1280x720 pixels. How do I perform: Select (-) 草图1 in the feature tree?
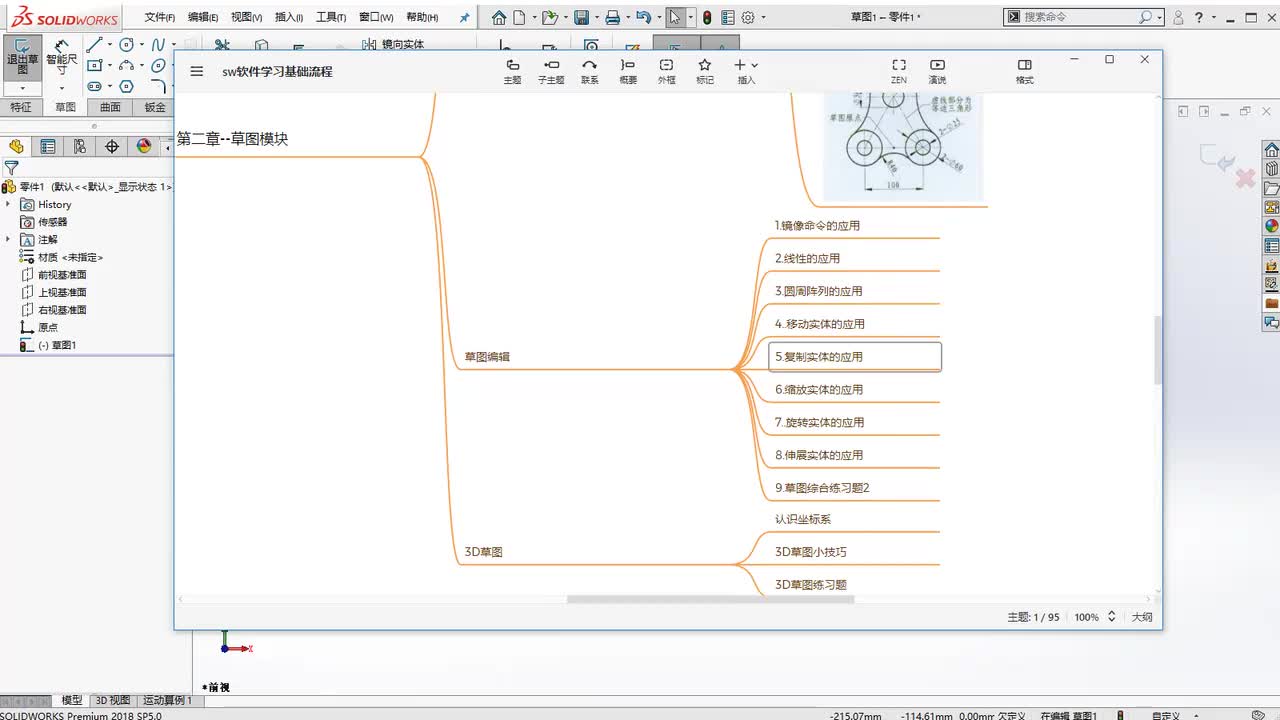[57, 345]
